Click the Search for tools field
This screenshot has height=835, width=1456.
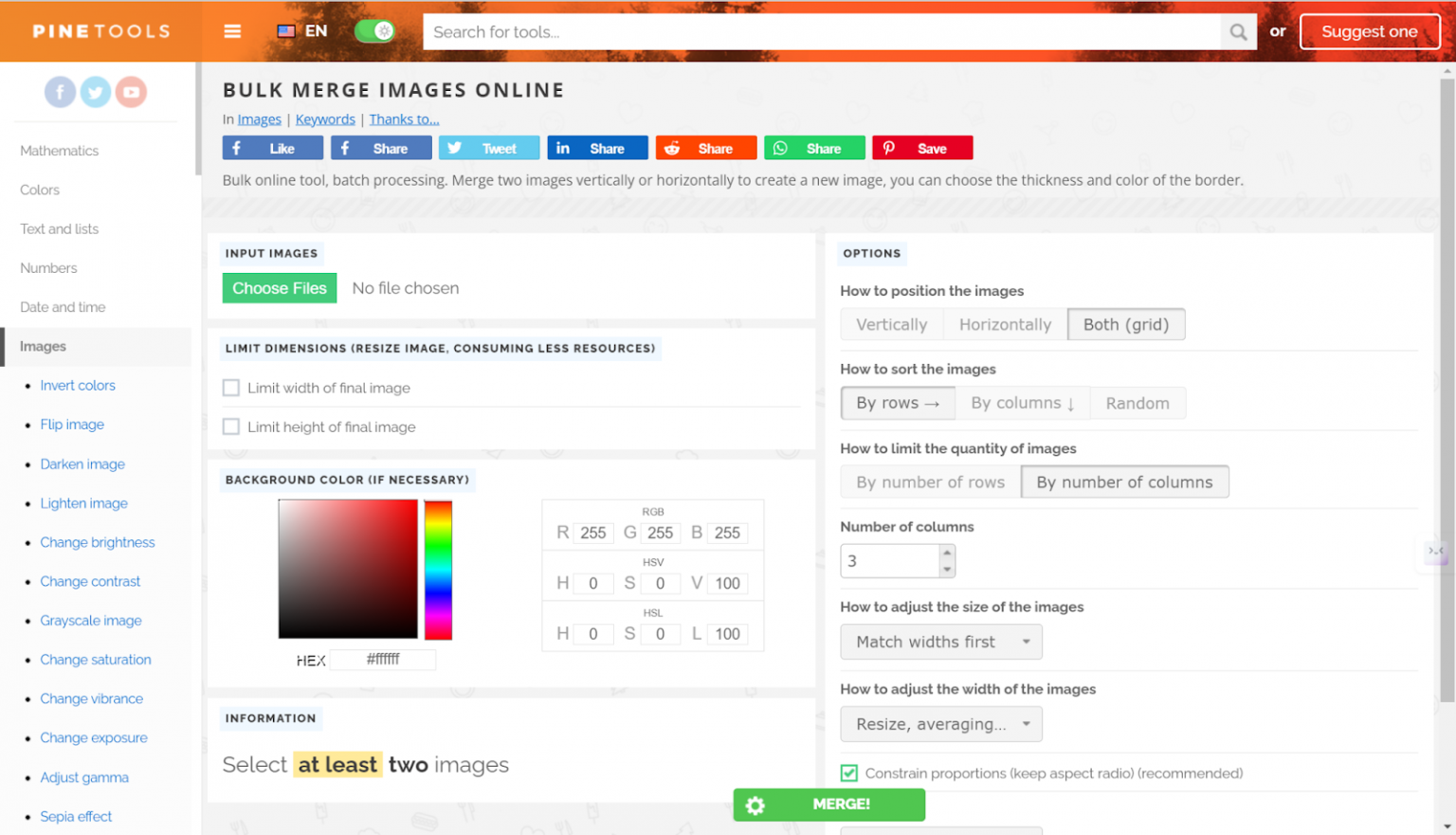click(x=821, y=32)
